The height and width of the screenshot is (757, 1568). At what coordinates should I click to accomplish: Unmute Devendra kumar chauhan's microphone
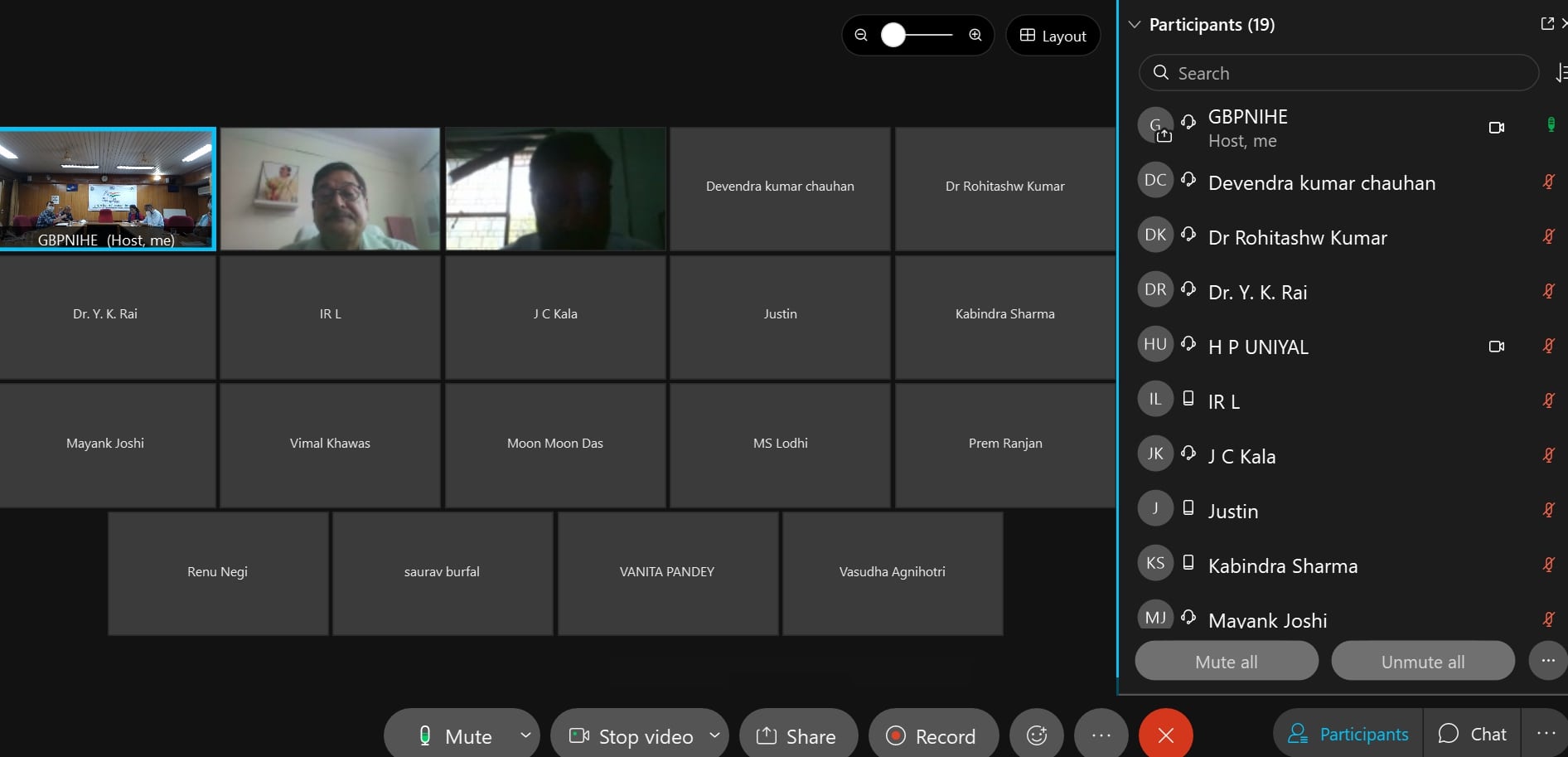[x=1548, y=182]
